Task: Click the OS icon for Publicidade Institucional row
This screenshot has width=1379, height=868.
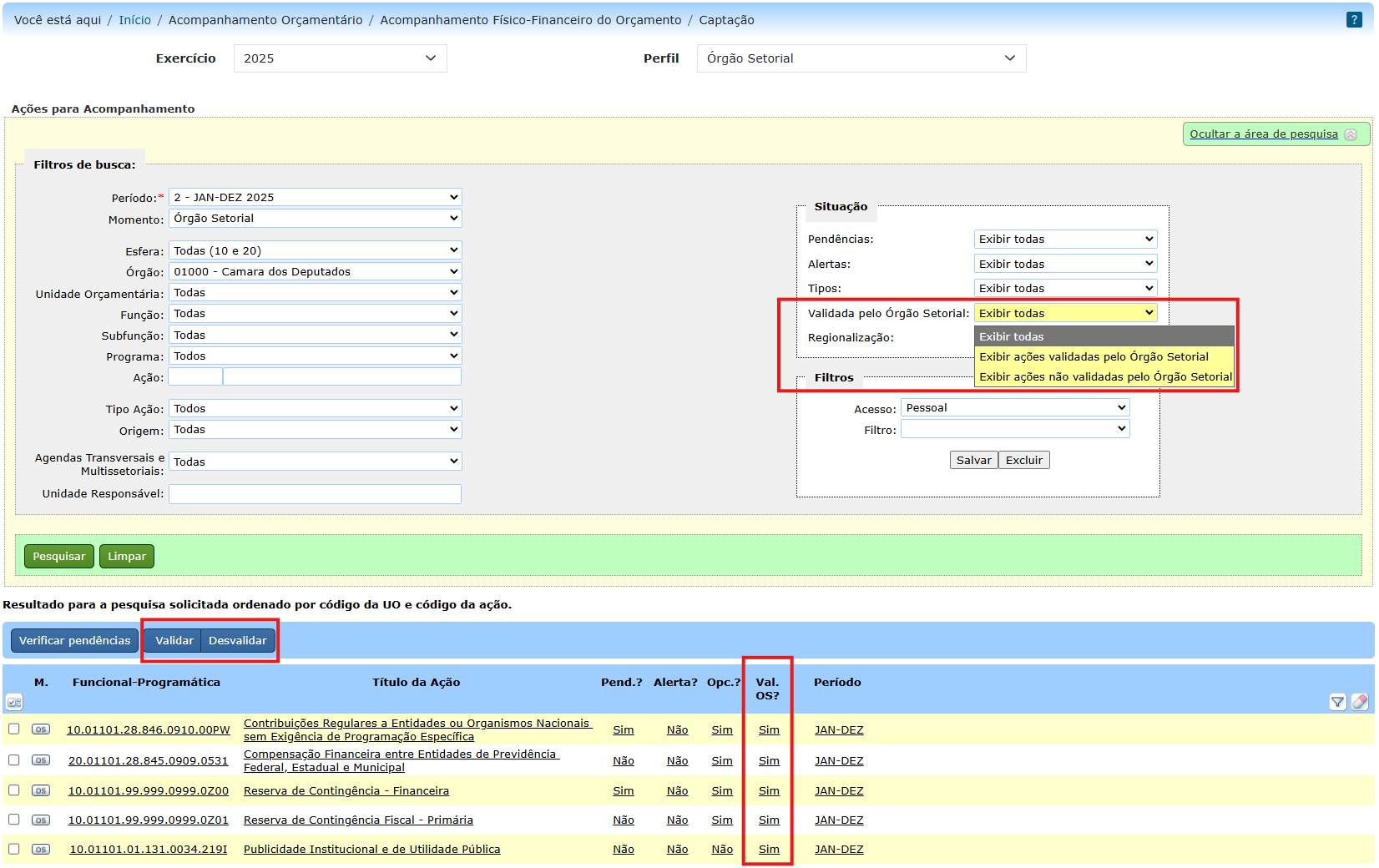Action: 41,850
